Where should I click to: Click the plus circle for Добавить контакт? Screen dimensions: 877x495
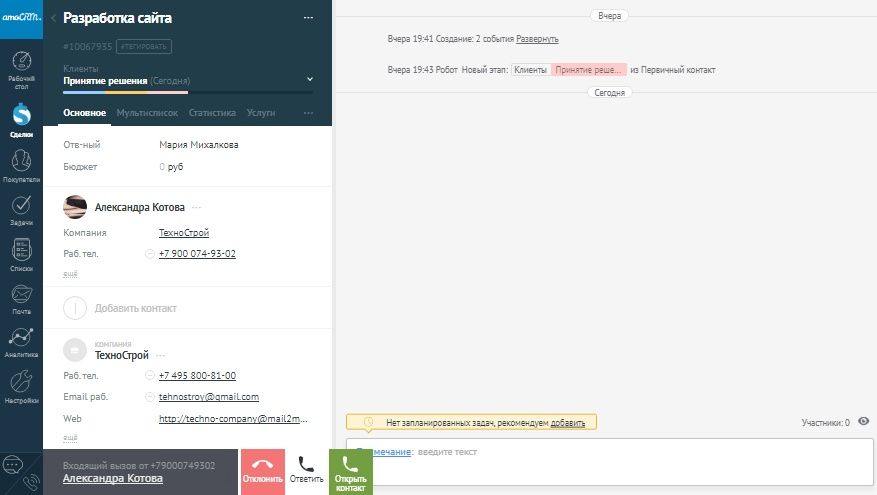pos(75,308)
